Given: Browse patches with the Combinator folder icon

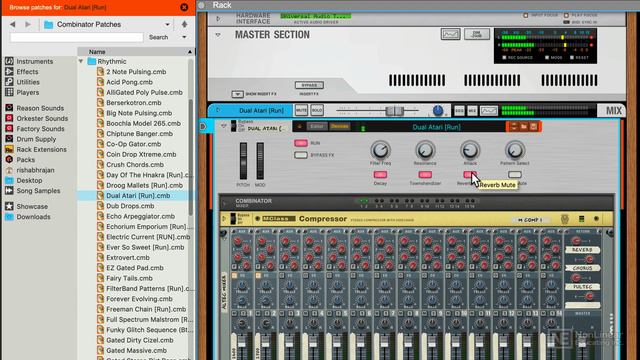Looking at the screenshot, I should coord(524,127).
